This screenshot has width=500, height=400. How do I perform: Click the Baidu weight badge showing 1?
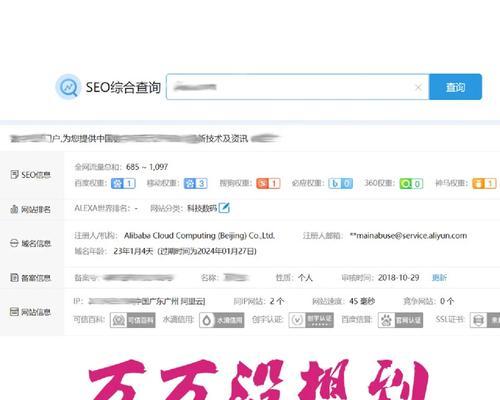(123, 183)
